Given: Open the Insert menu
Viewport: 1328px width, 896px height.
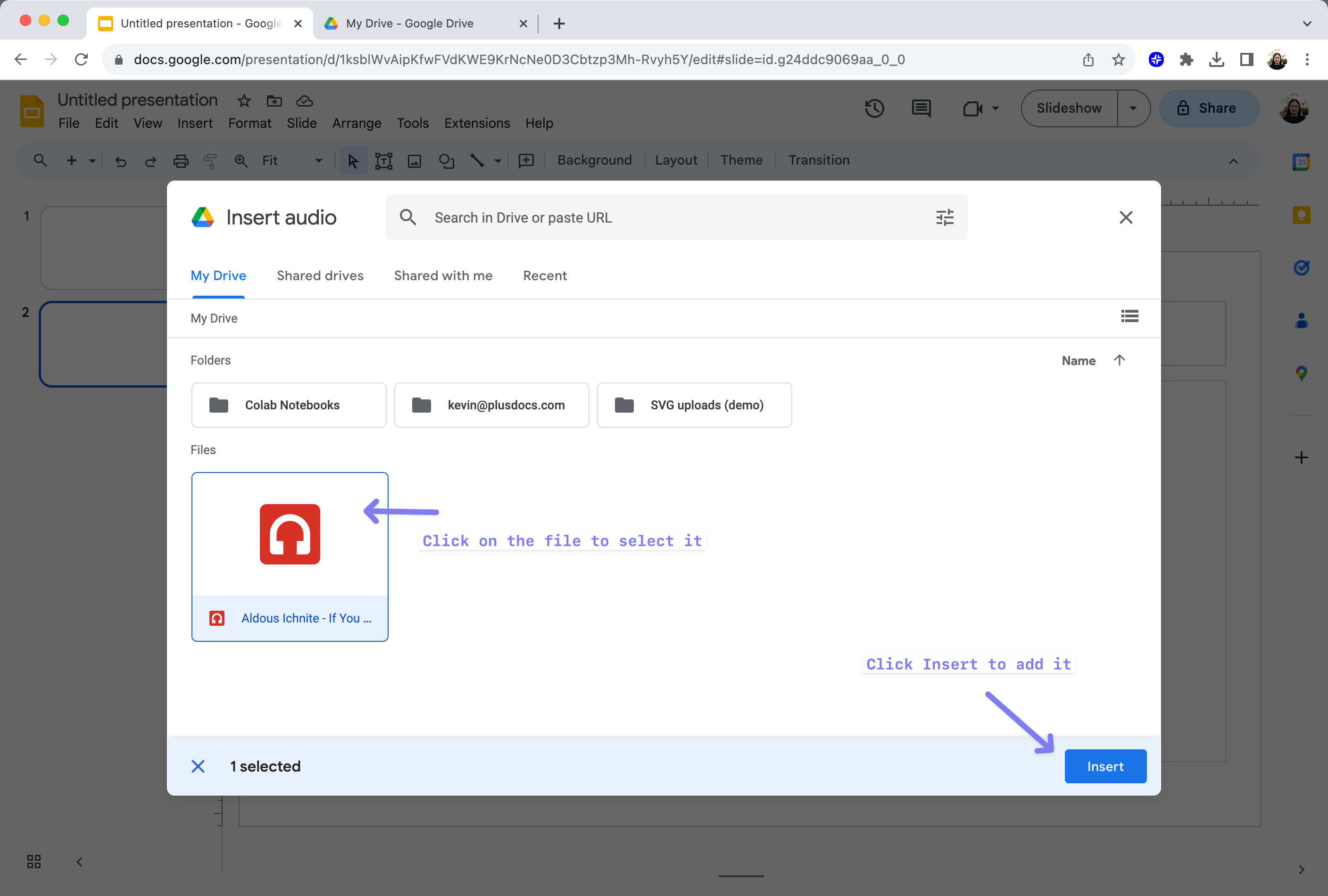Looking at the screenshot, I should (x=195, y=124).
